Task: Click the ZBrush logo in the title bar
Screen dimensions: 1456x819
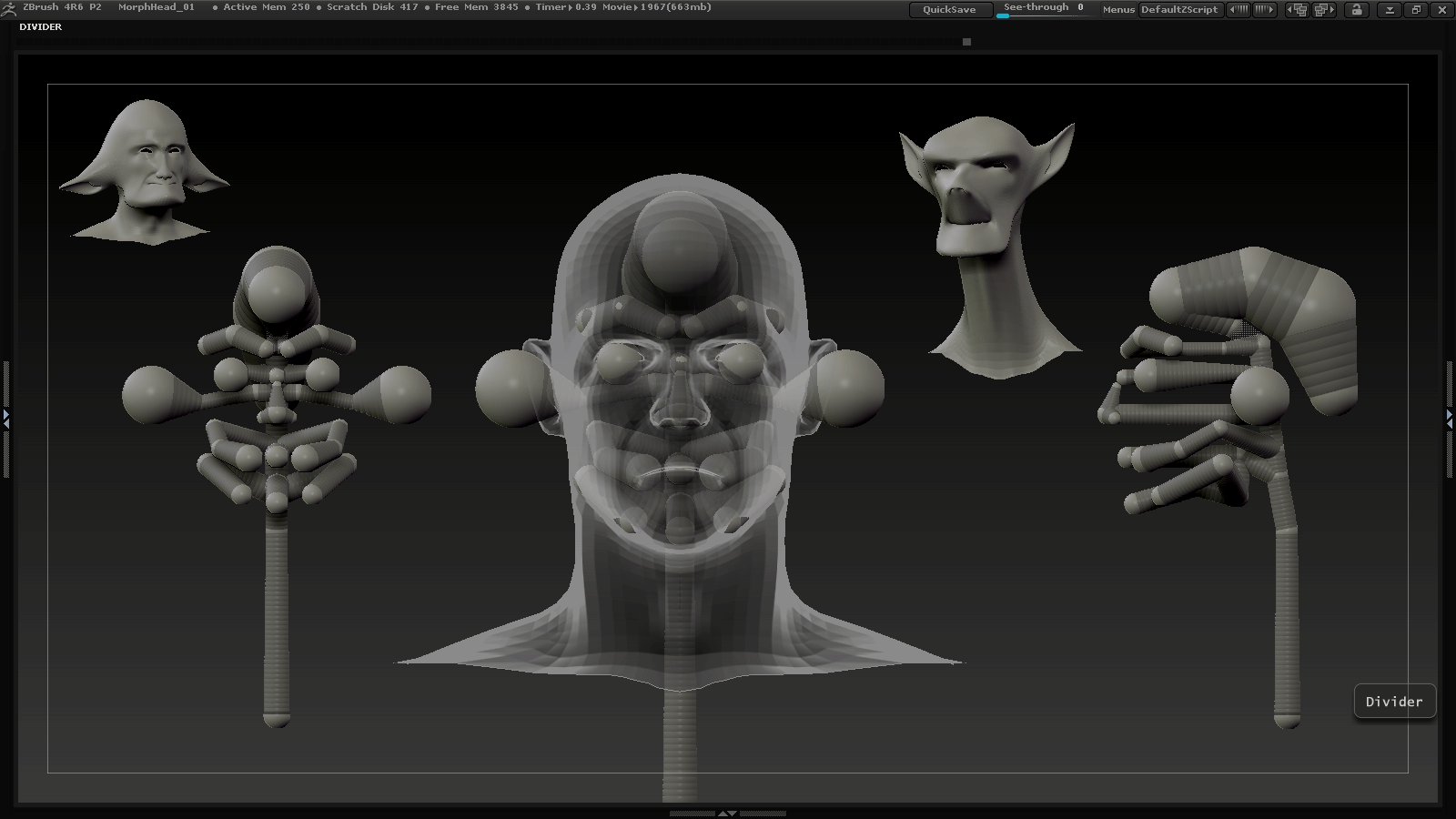Action: click(x=11, y=7)
